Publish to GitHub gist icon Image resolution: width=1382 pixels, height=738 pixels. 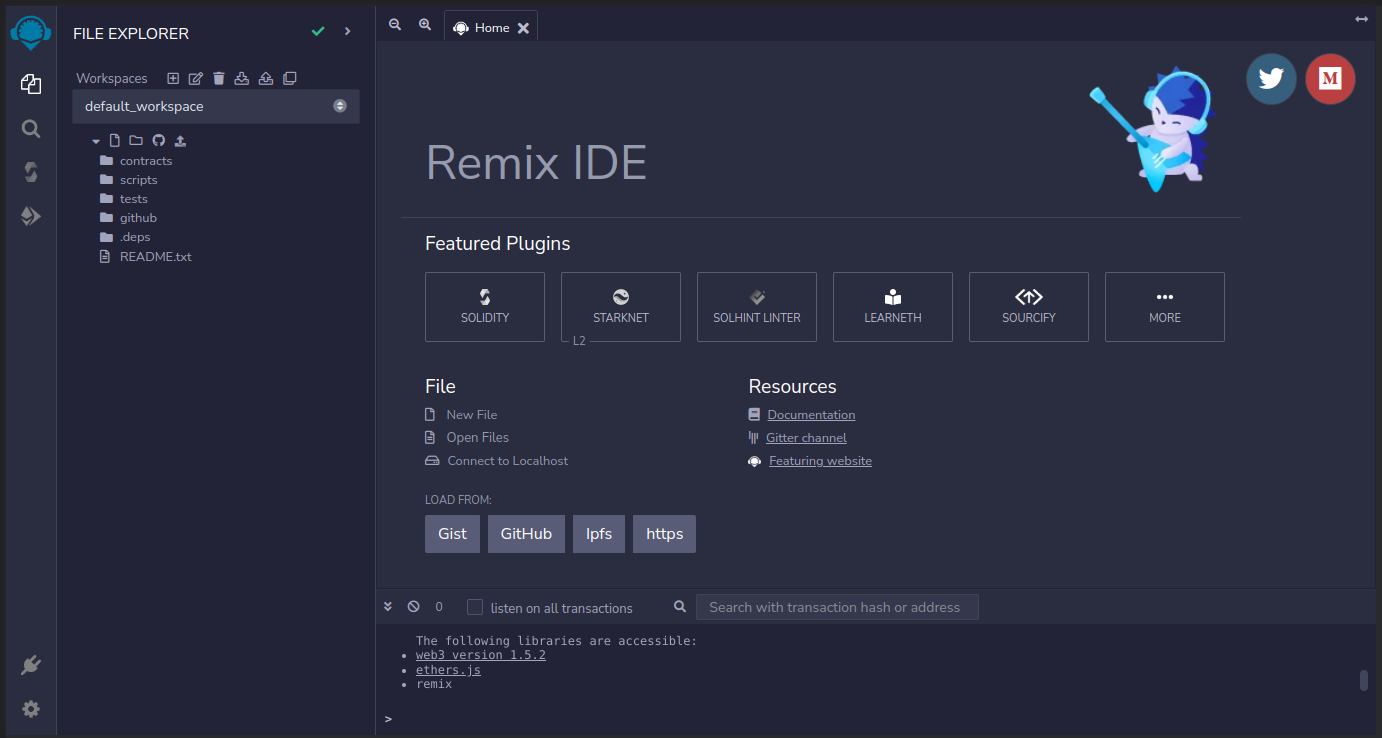tap(158, 141)
